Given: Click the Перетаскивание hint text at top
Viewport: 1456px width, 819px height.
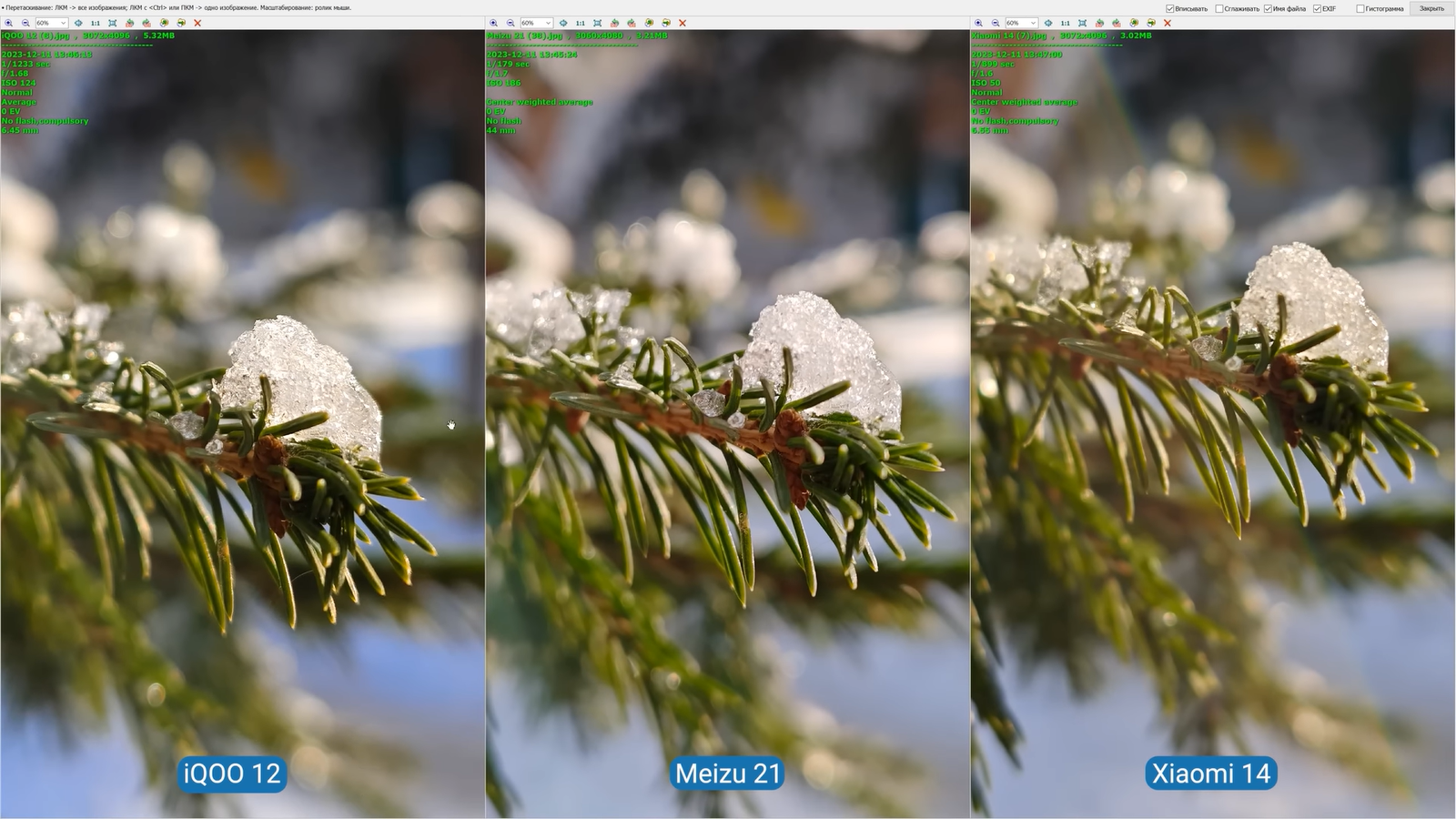Looking at the screenshot, I should [x=178, y=8].
